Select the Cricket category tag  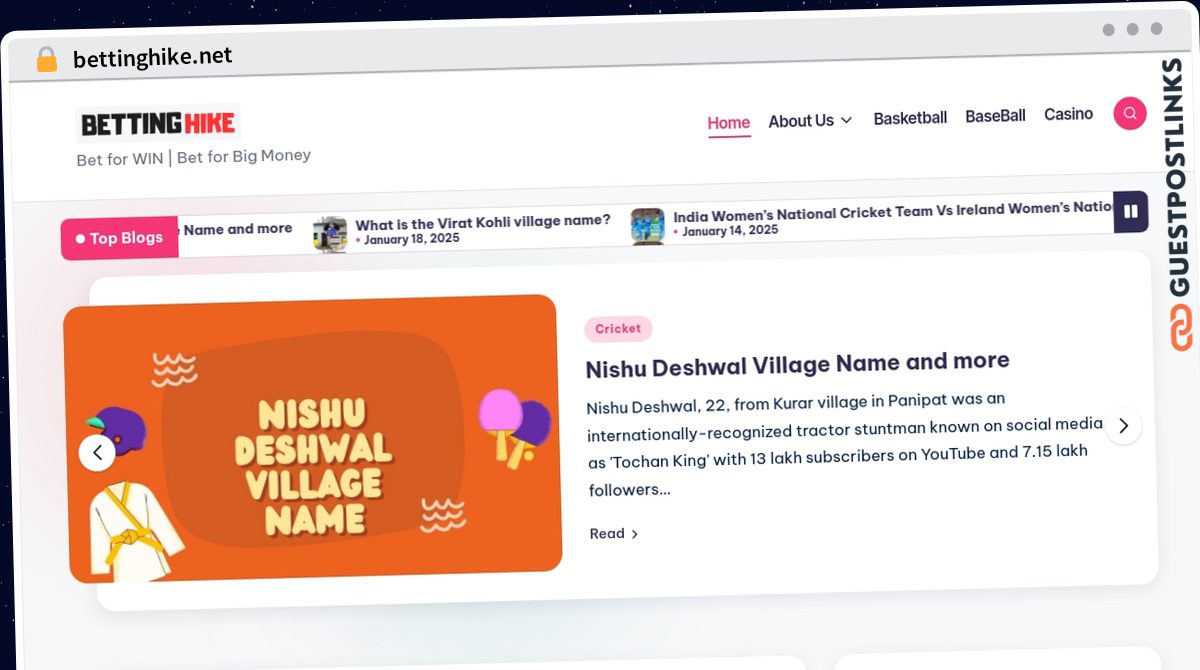(x=618, y=328)
